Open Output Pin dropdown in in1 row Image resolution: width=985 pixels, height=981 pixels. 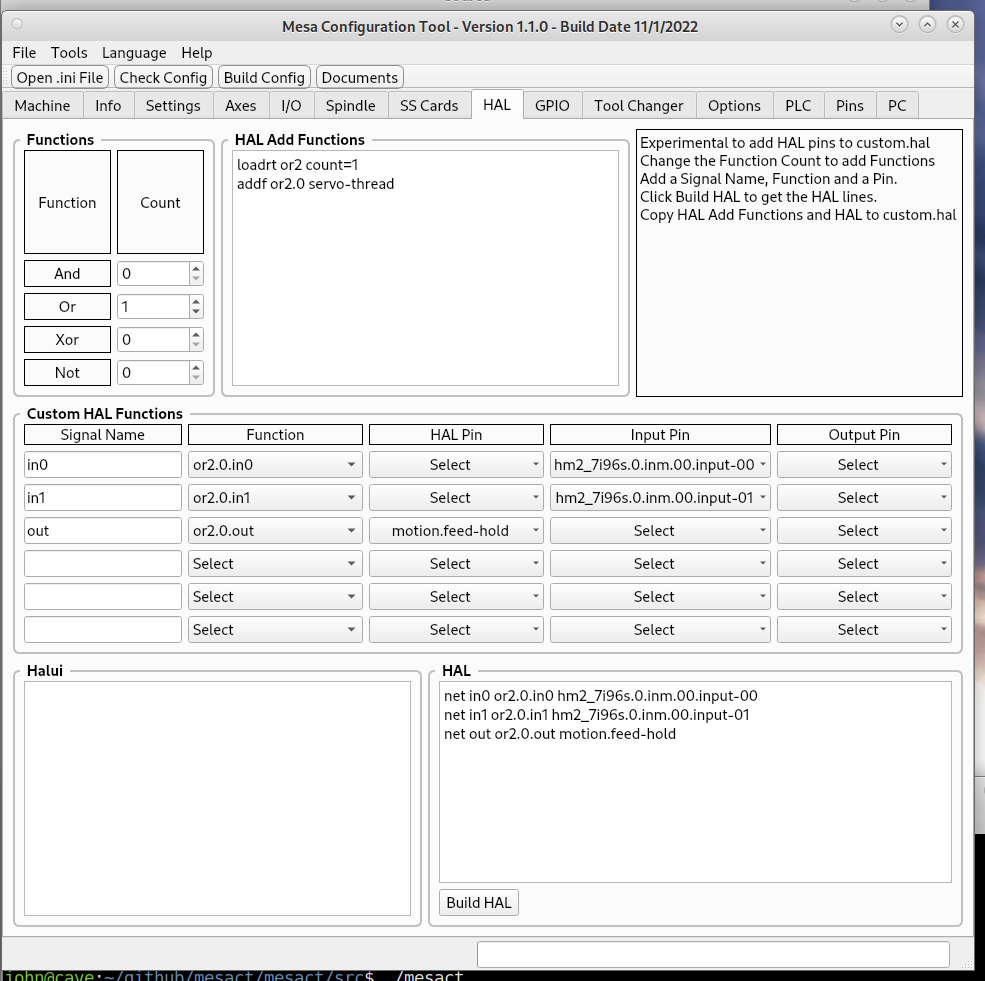coord(864,497)
